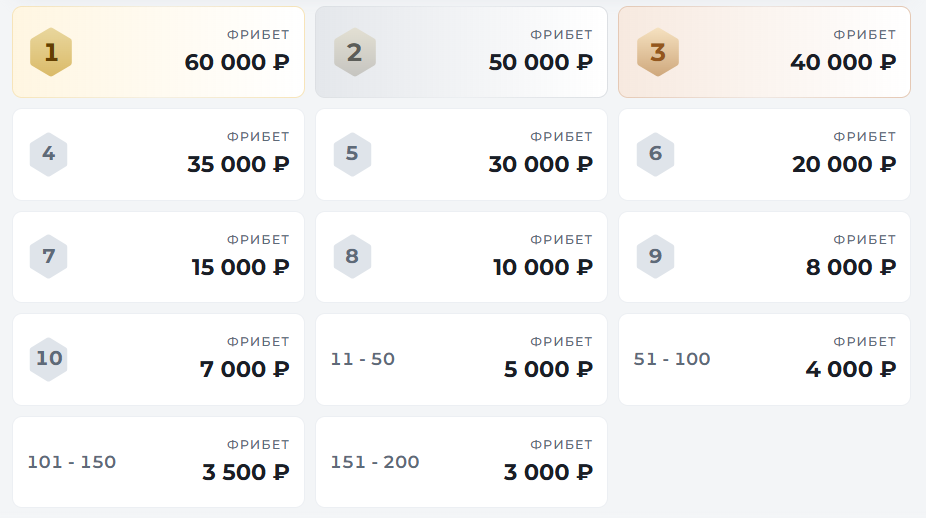Image resolution: width=926 pixels, height=518 pixels.
Task: Click the rank 6 hexagon badge
Action: tap(655, 154)
